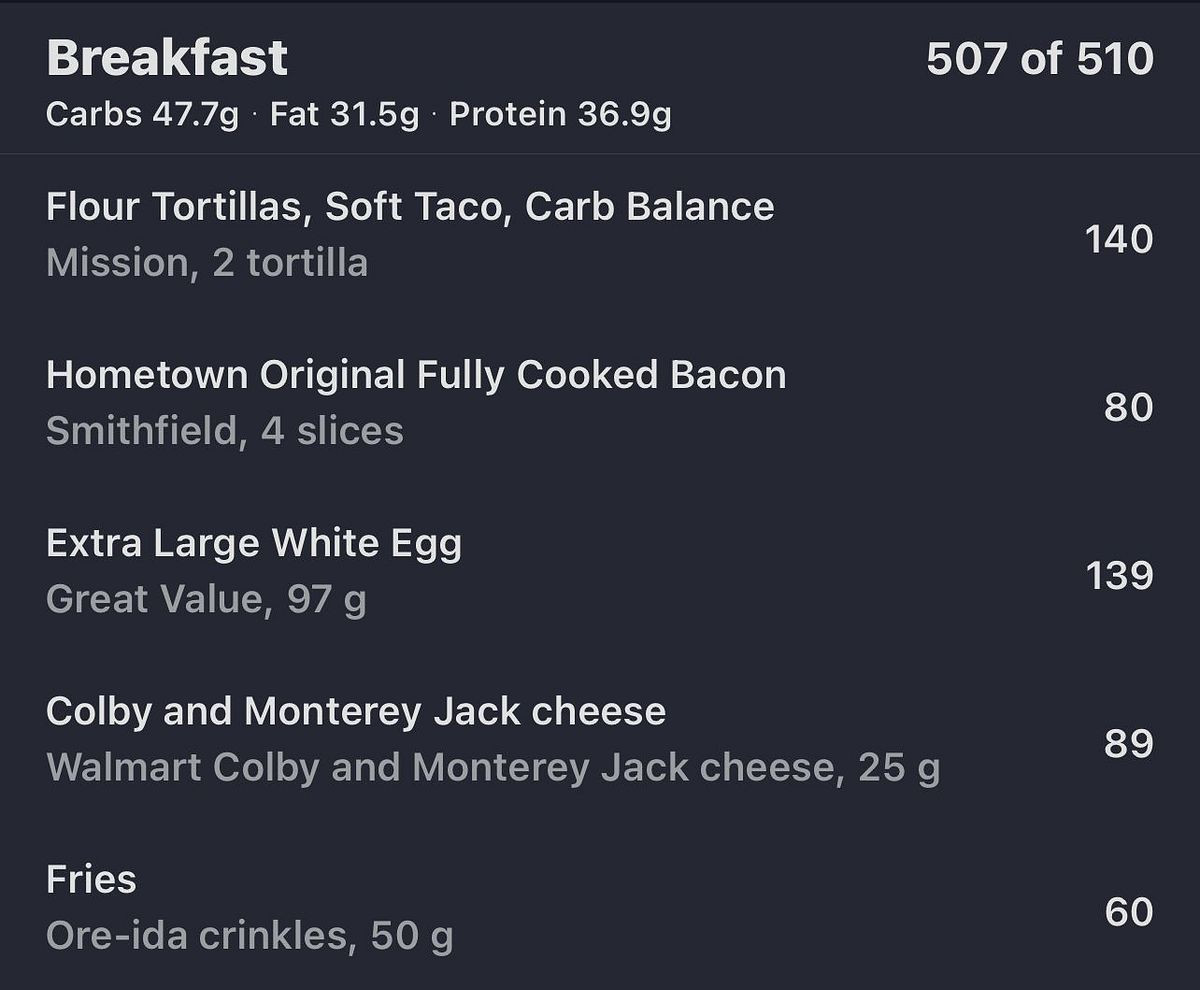Tap the Walmart cheese 25 g serving text

[493, 767]
